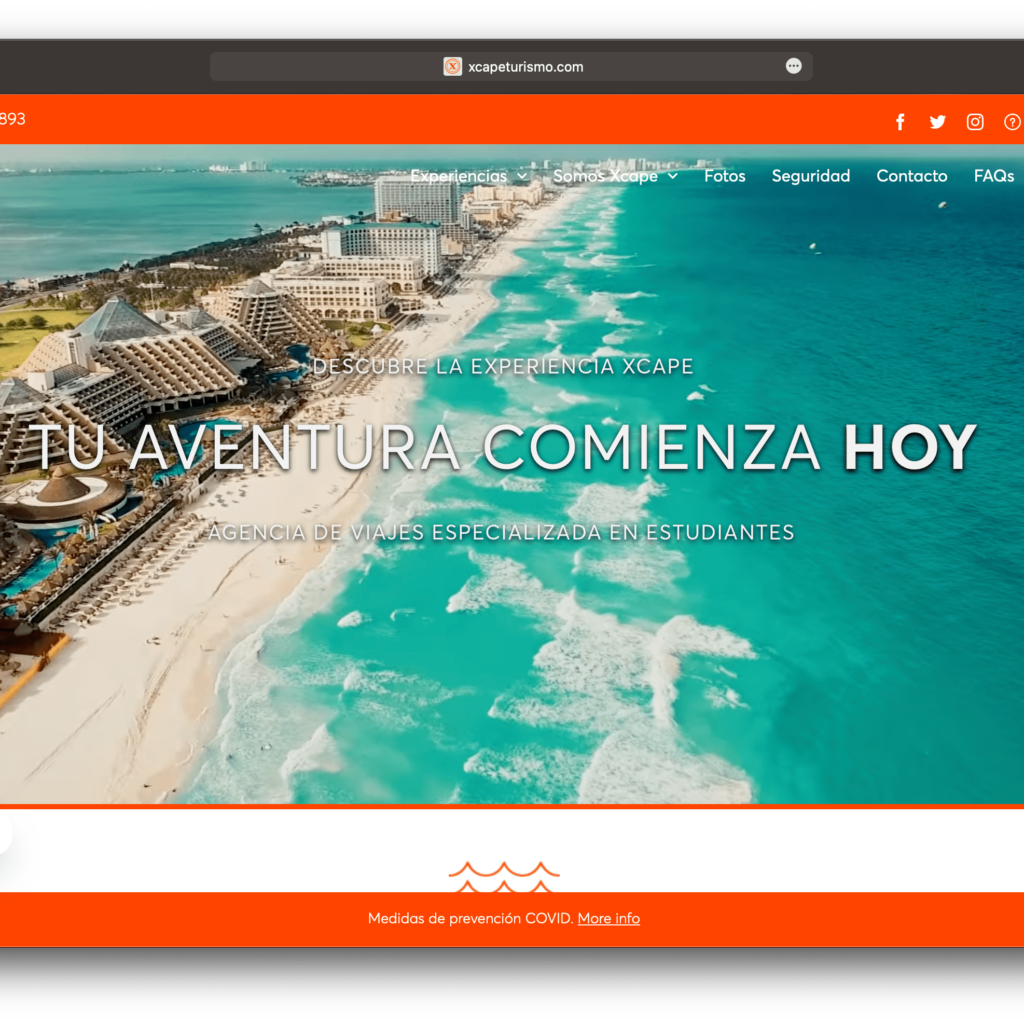The width and height of the screenshot is (1024, 1024).
Task: Open the FAQs page
Action: click(994, 176)
